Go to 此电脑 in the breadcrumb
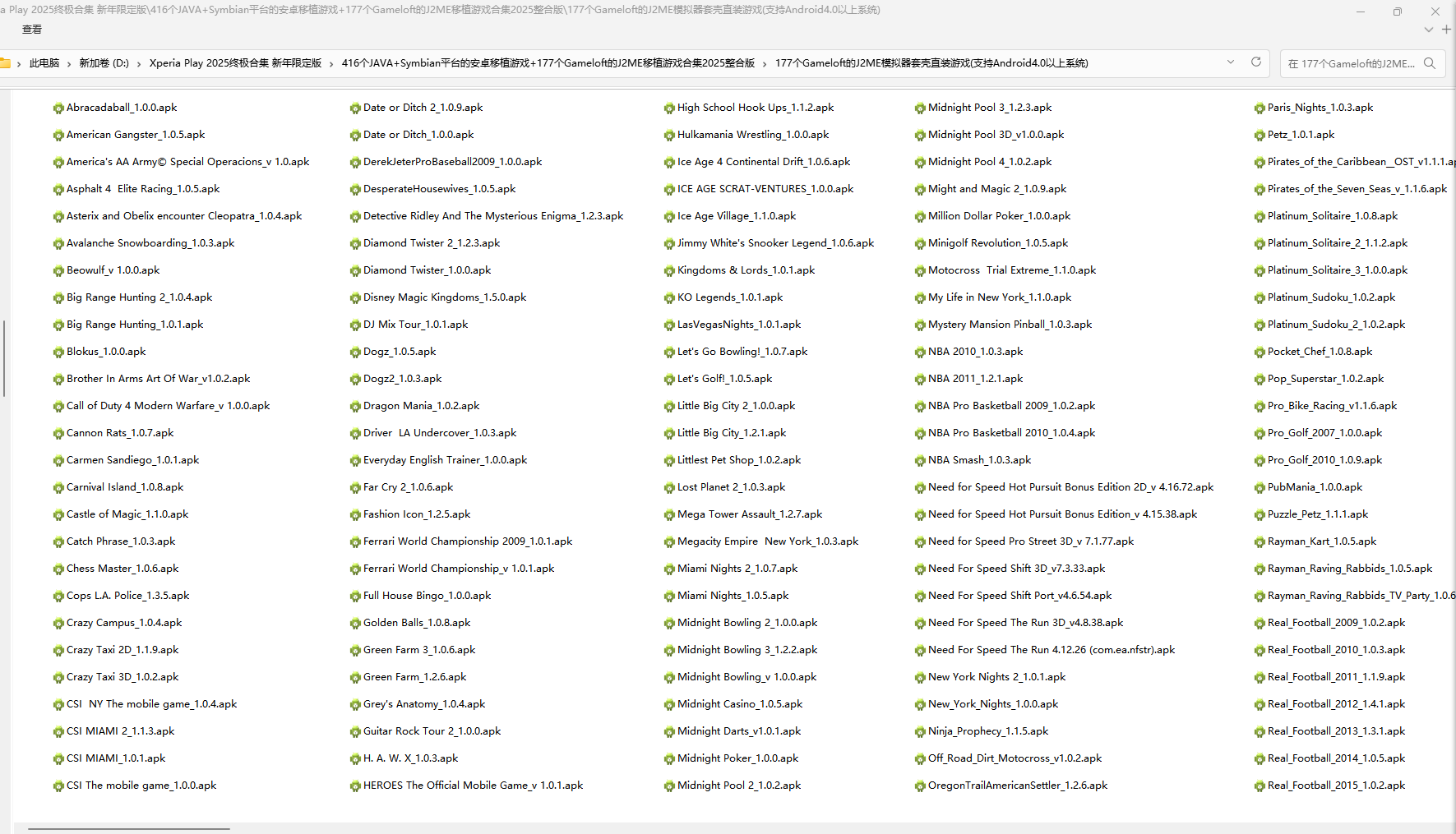 tap(44, 63)
